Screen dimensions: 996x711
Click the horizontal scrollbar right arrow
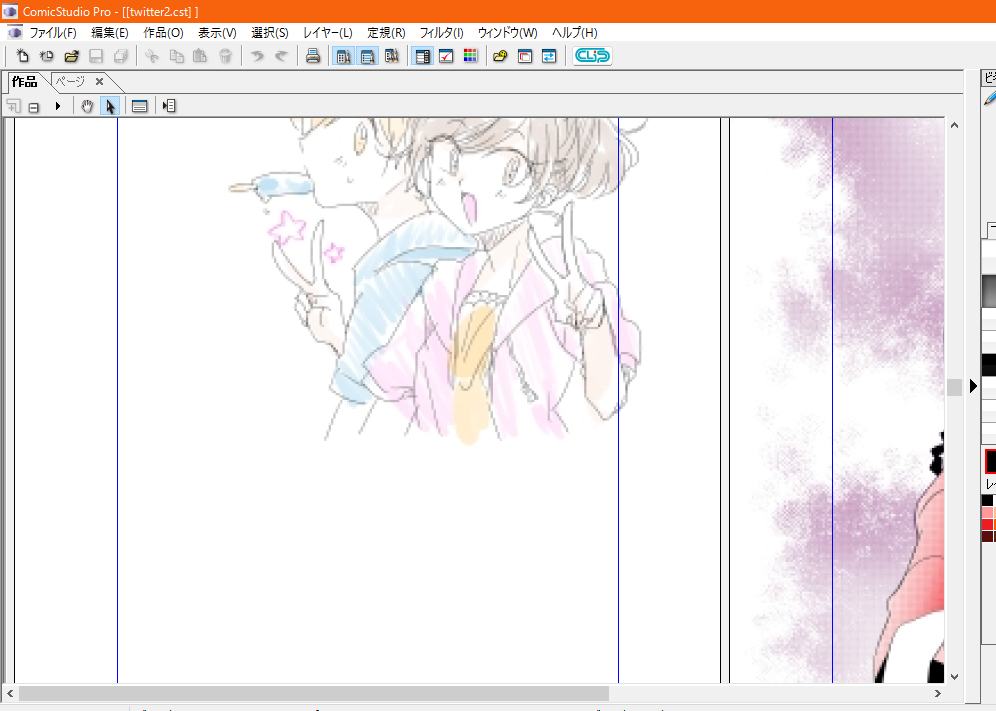pos(938,693)
